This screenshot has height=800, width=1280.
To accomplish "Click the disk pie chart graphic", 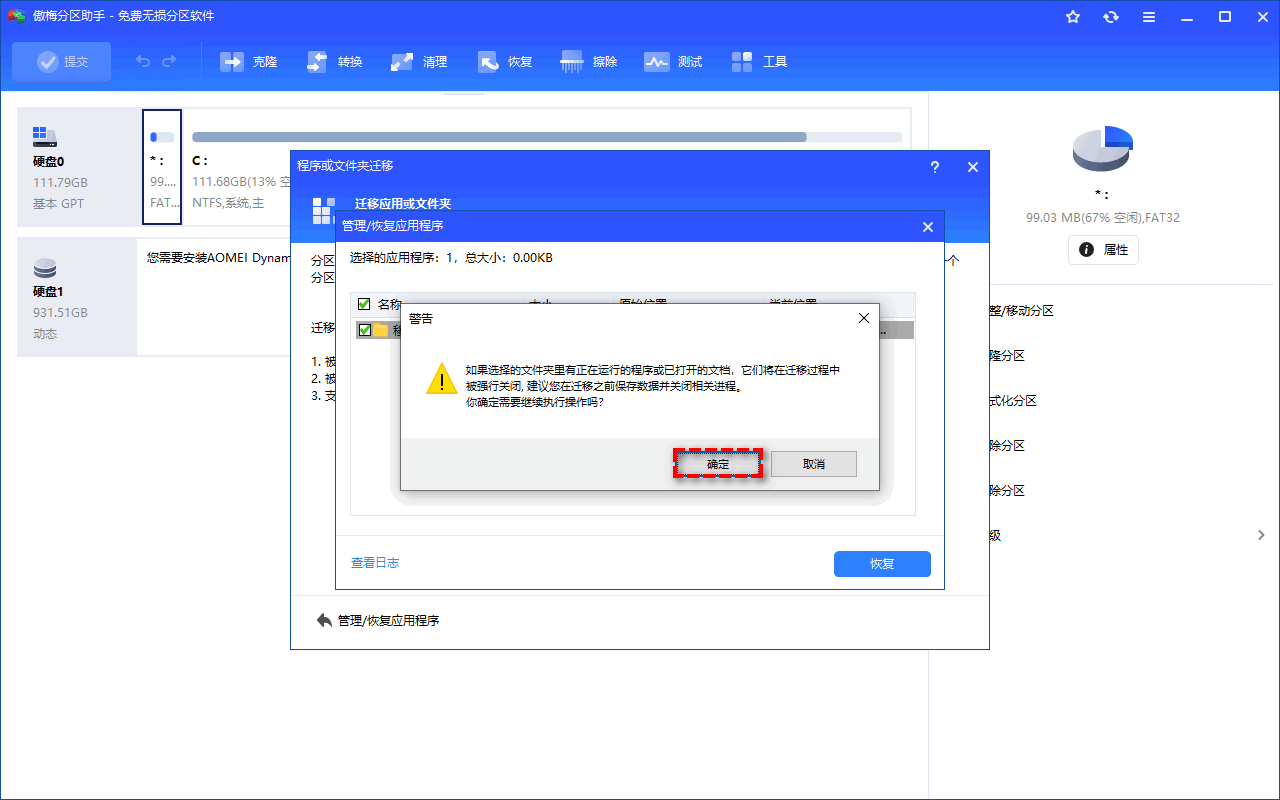I will (x=1102, y=148).
